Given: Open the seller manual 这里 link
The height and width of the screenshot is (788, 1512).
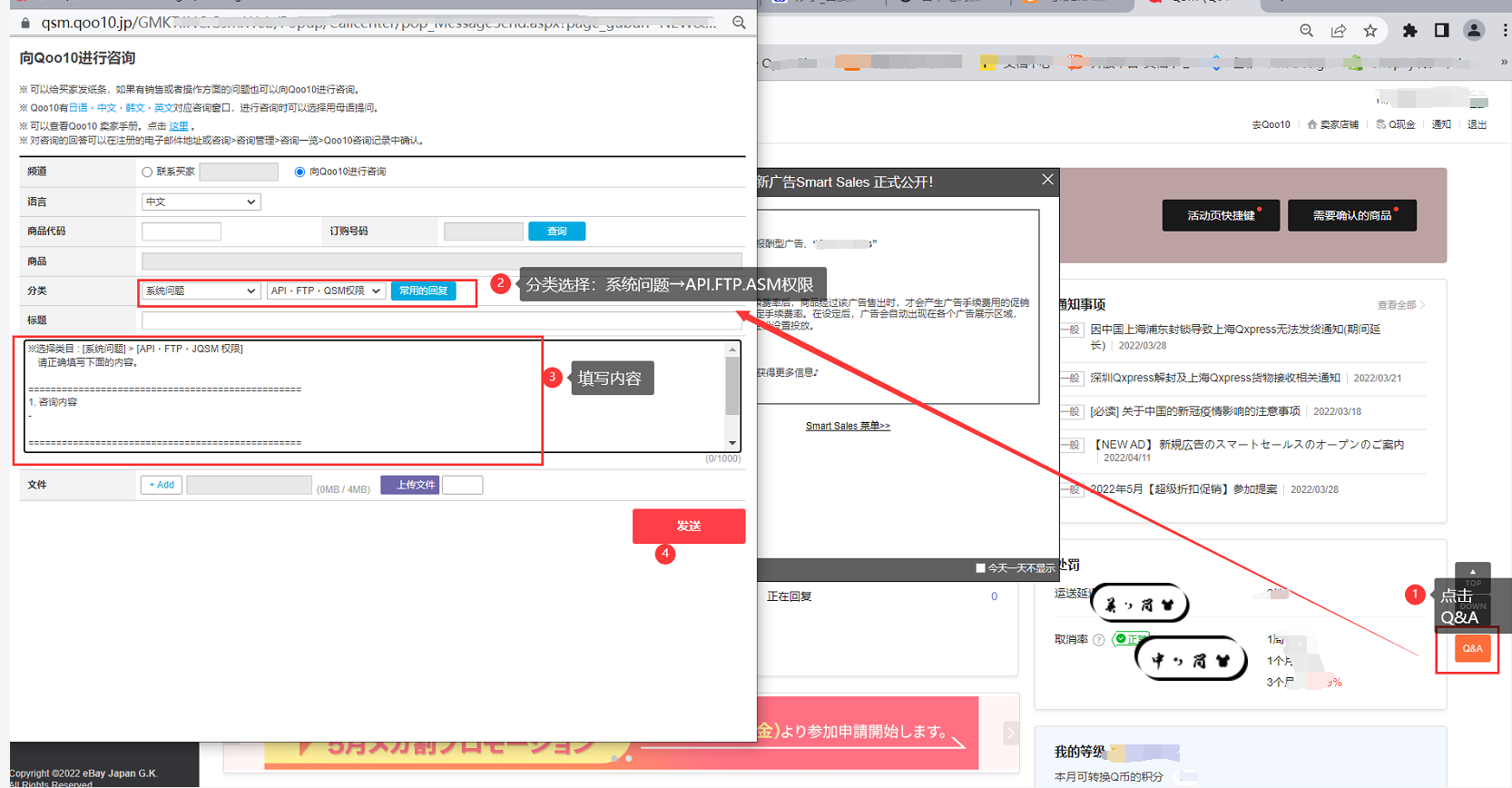Looking at the screenshot, I should point(179,126).
